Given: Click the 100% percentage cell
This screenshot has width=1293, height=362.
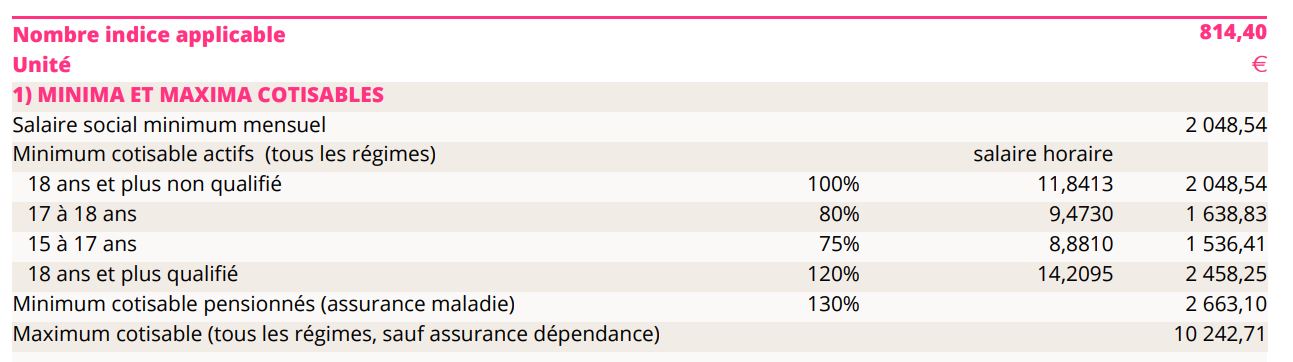Looking at the screenshot, I should pos(833,184).
